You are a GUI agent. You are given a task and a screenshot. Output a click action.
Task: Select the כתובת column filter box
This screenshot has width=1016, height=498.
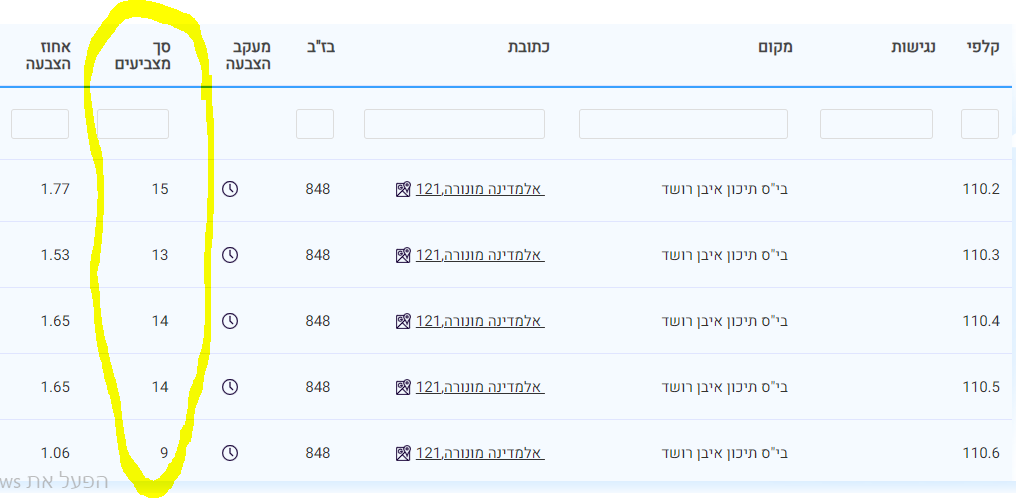454,124
